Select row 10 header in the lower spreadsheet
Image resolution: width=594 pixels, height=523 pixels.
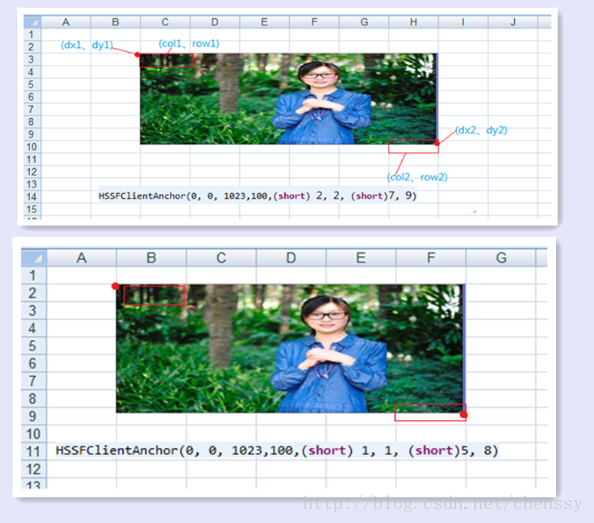[33, 434]
